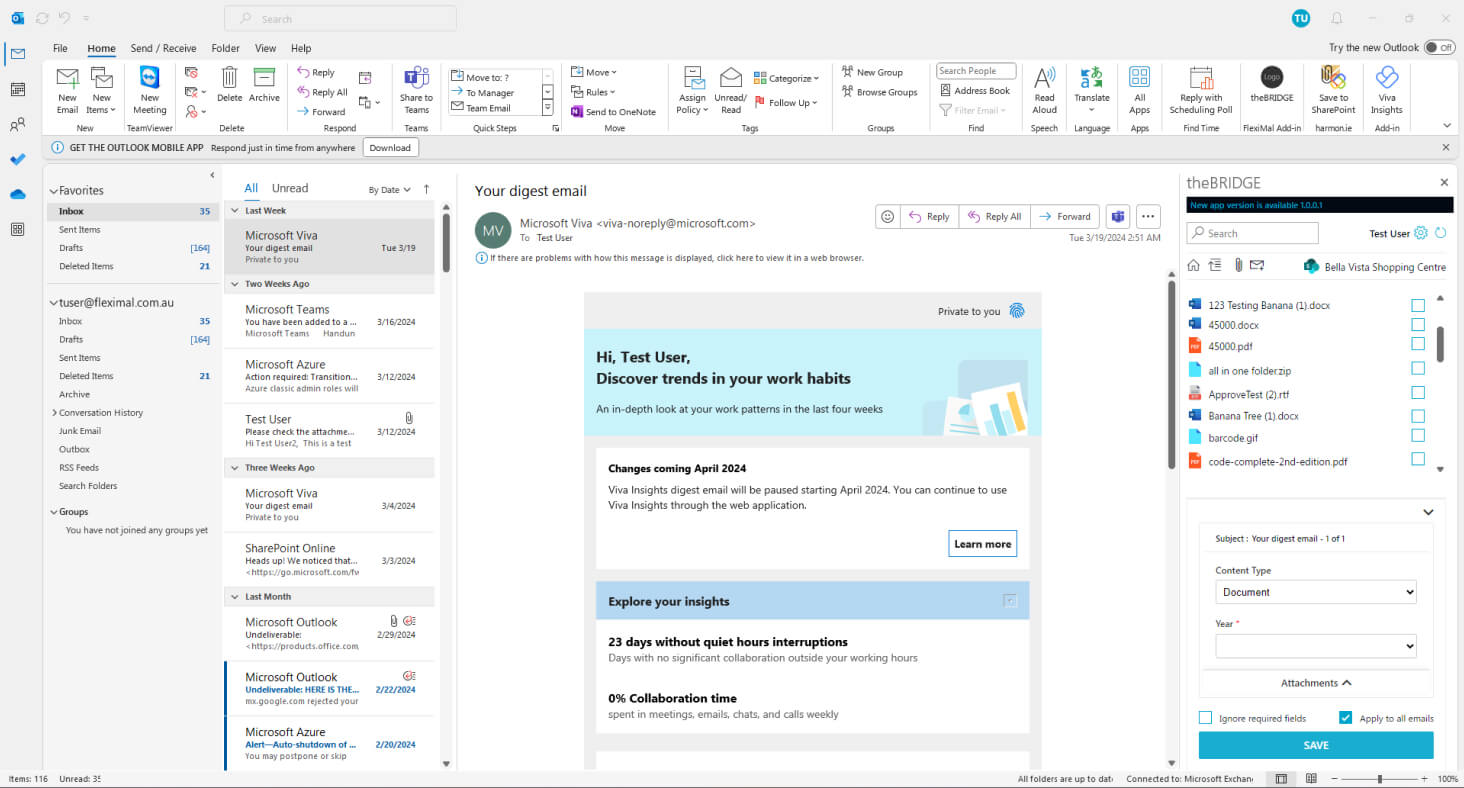Start Read Aloud from the ribbon
Viewport: 1464px width, 788px height.
(x=1044, y=90)
